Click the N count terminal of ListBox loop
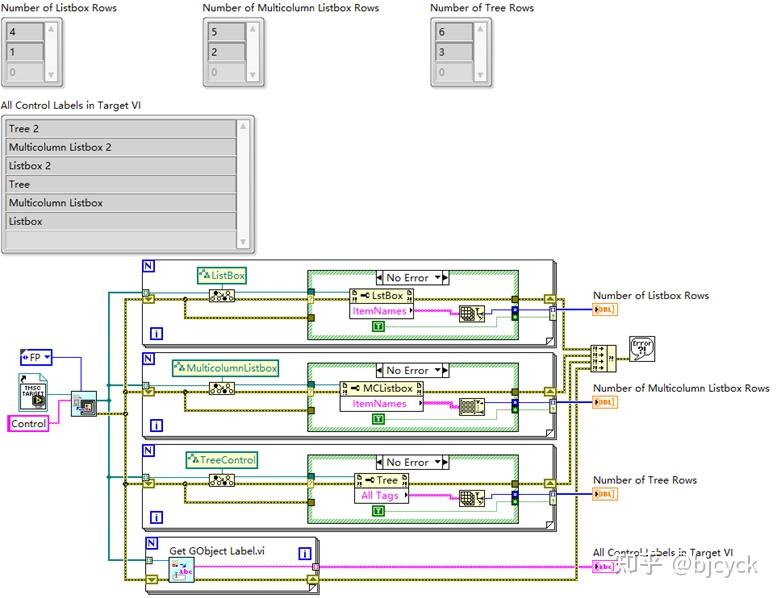This screenshot has height=598, width=777. click(149, 266)
